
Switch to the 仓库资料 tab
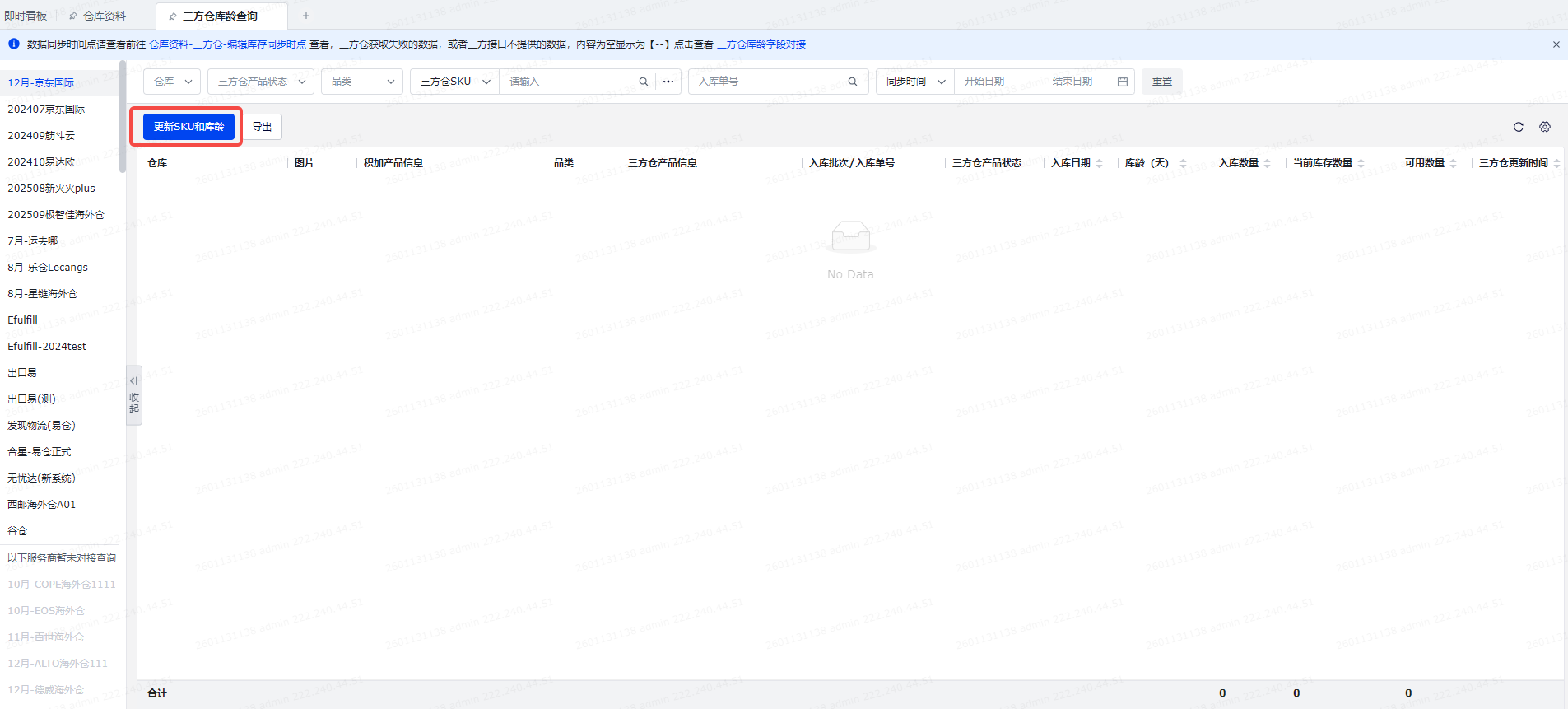pos(105,16)
